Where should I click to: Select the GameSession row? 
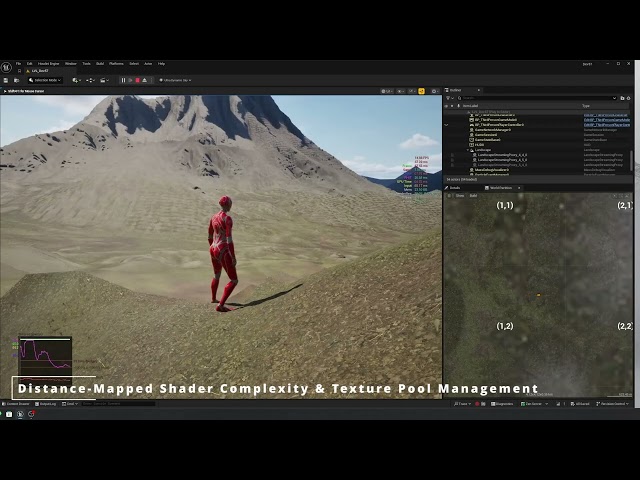(537, 135)
